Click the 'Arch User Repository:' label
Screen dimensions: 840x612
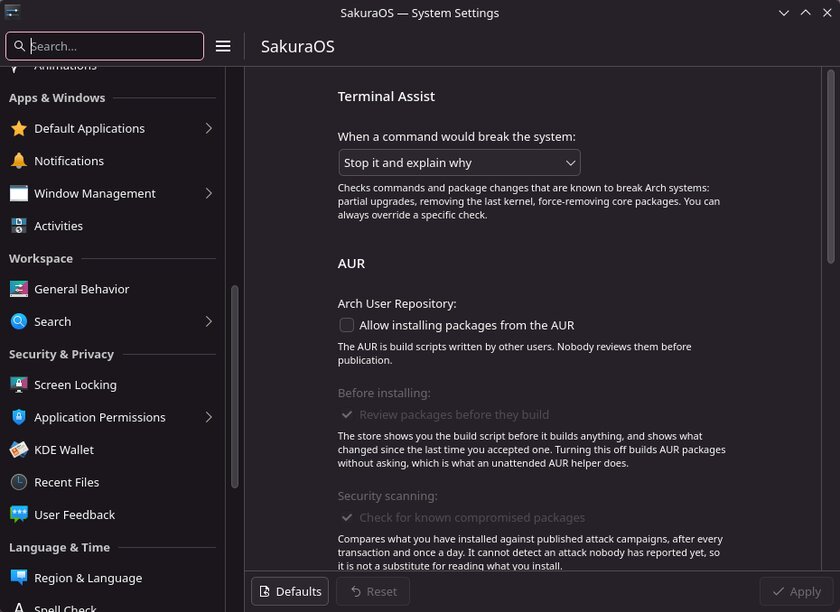tap(397, 303)
